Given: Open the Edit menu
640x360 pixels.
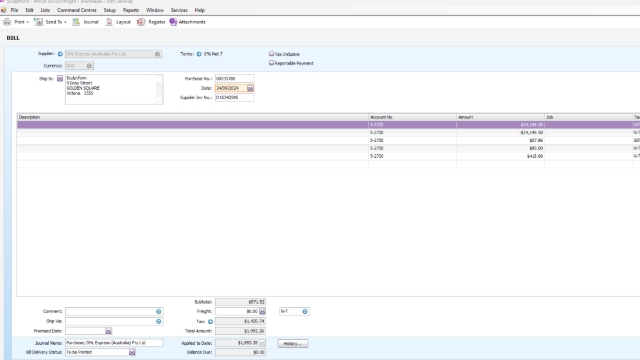Looking at the screenshot, I should point(29,10).
